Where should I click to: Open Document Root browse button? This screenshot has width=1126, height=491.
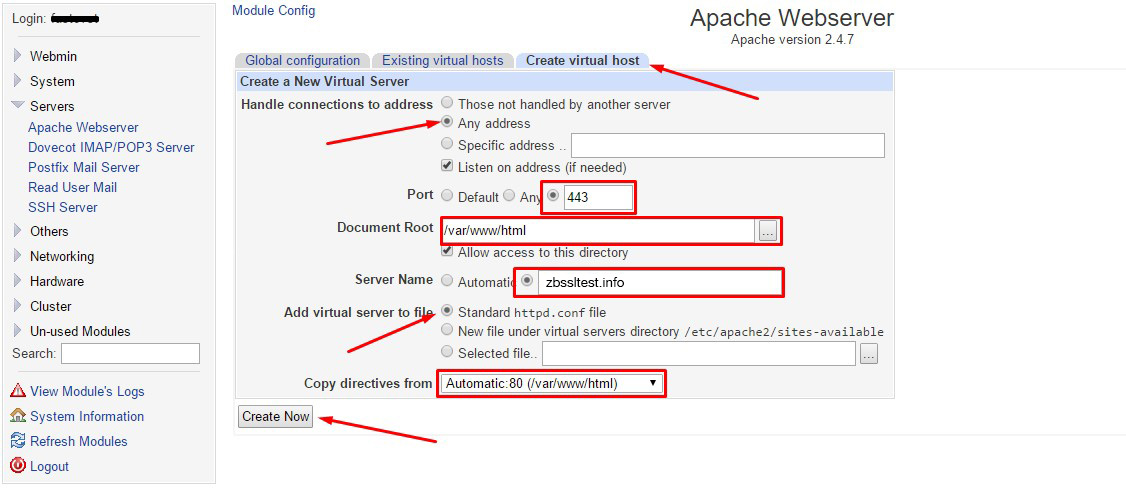coord(767,232)
